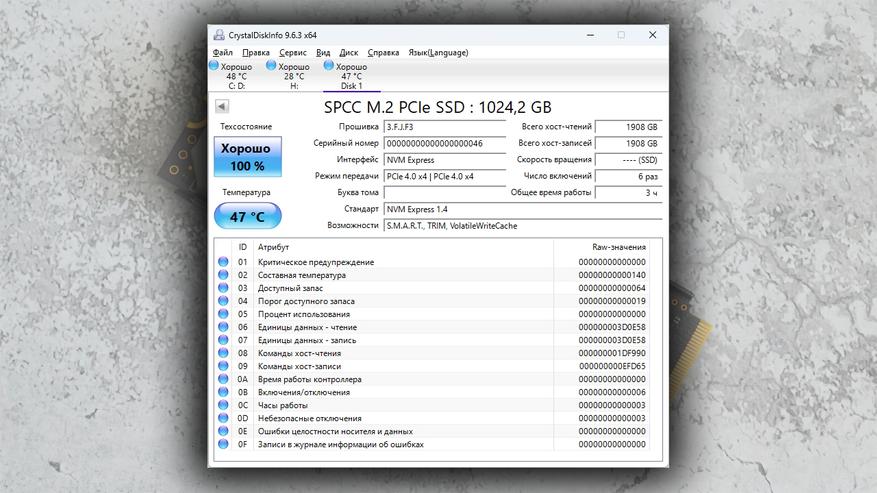877x493 pixels.
Task: Click status icon of attribute 0D Небезопасные отключения
Action: click(x=223, y=418)
